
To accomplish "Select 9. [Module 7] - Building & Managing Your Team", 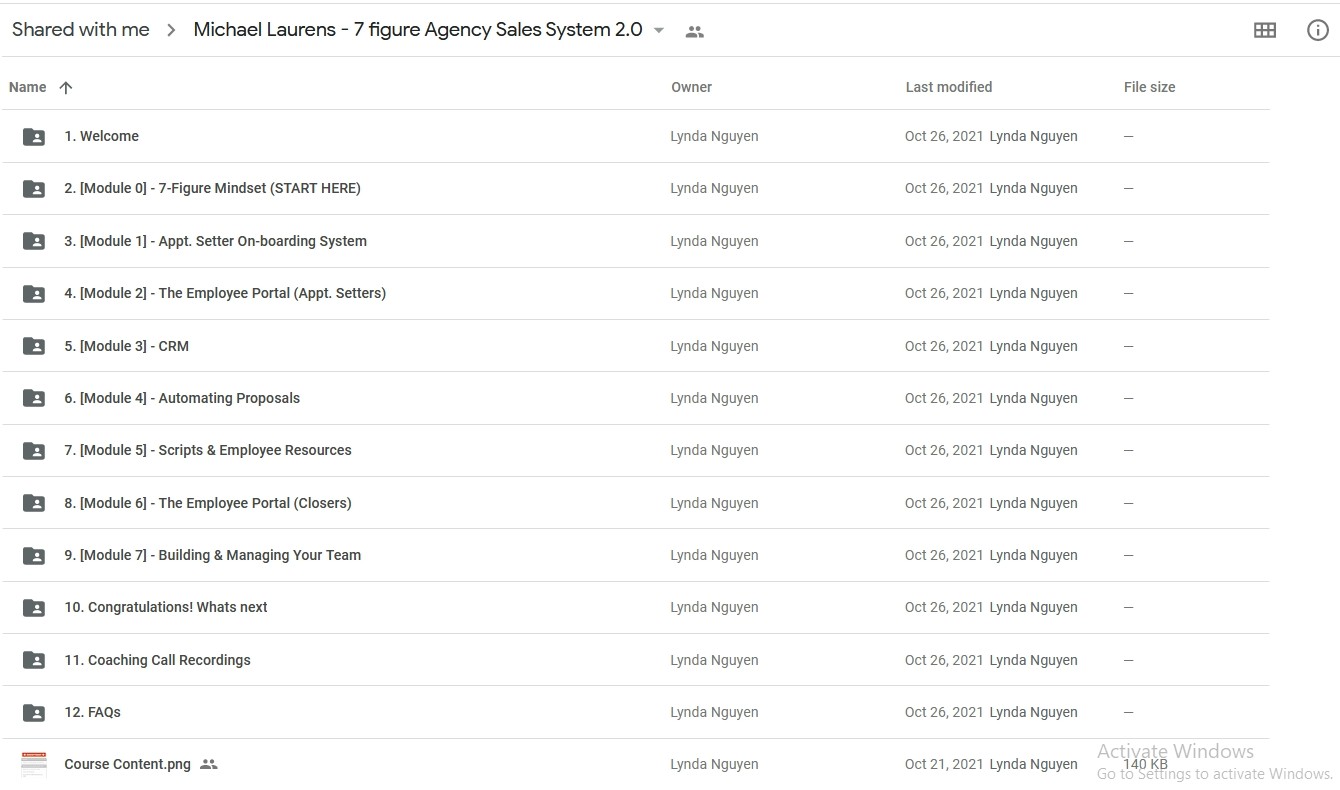I will (213, 555).
